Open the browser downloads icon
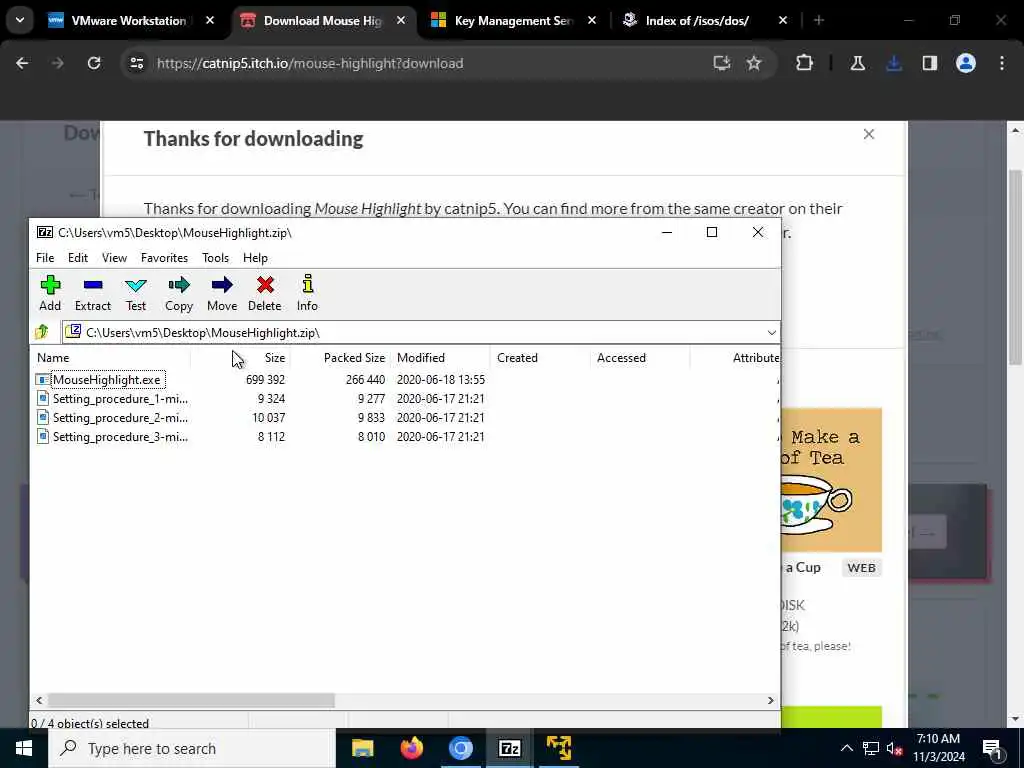Screen dimensions: 1024x768 [894, 63]
